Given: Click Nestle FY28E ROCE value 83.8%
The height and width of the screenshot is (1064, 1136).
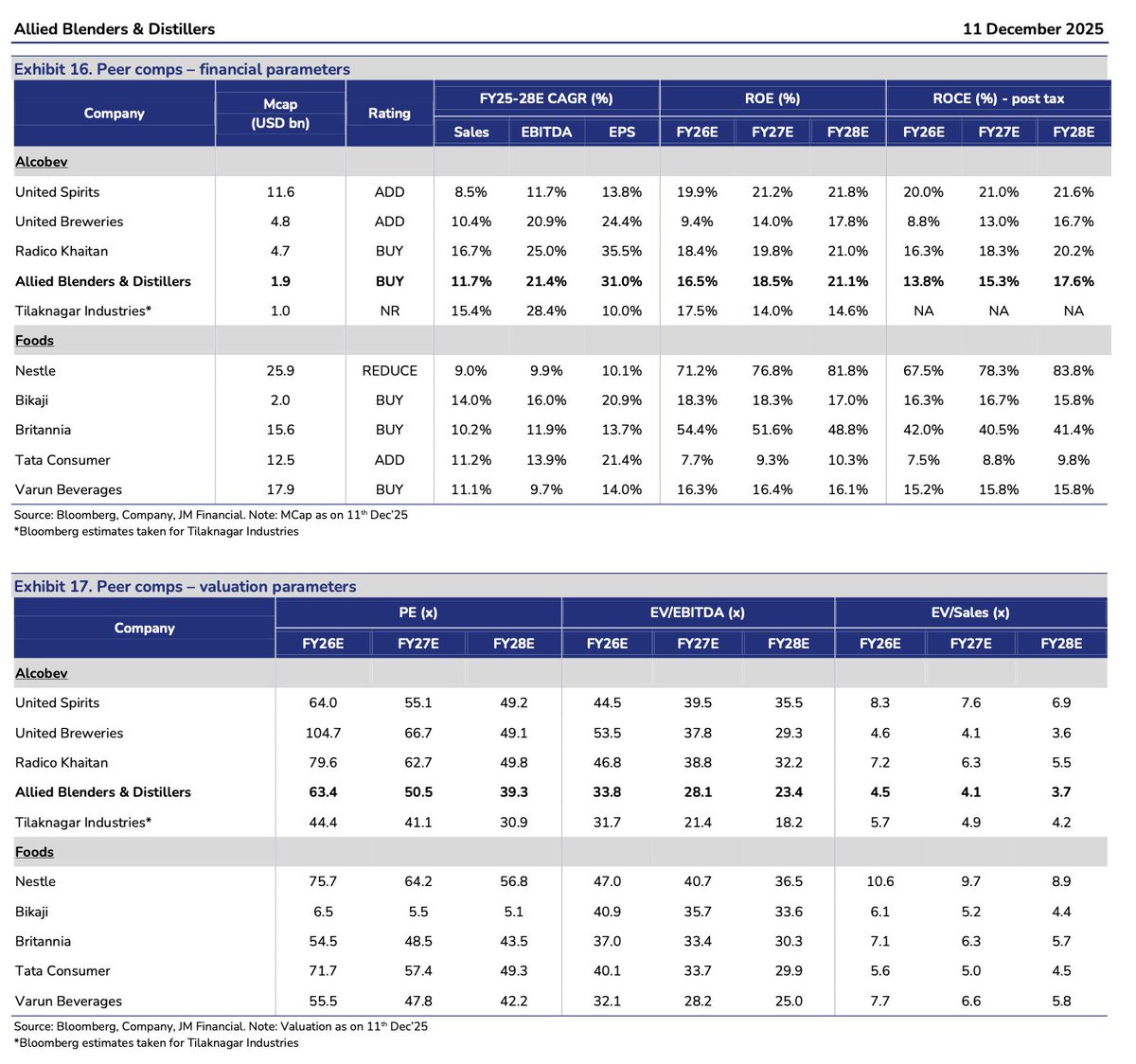Looking at the screenshot, I should click(1074, 370).
